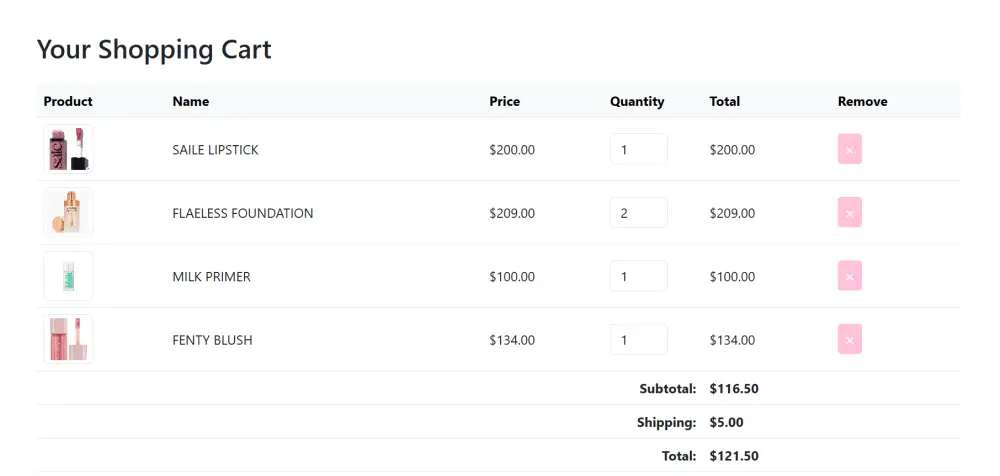Image resolution: width=1000 pixels, height=476 pixels.
Task: Click the Quantity column header
Action: (637, 101)
